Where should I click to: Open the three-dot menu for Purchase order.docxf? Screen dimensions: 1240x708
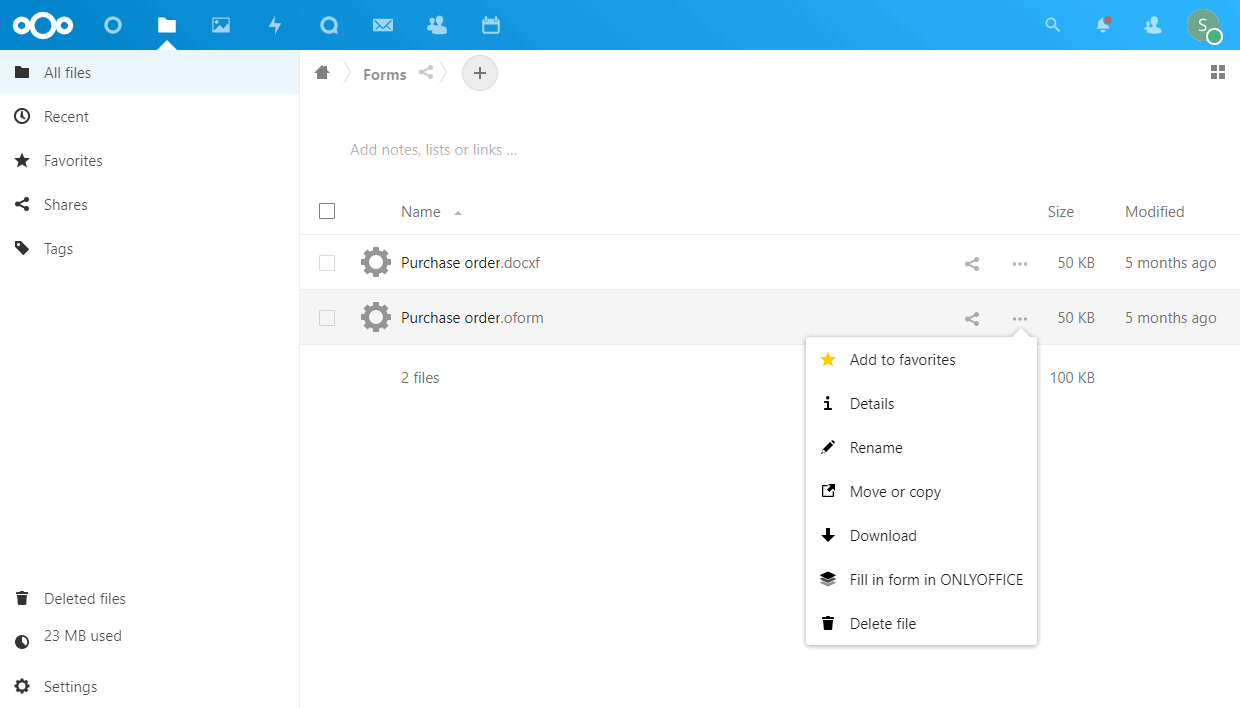click(1019, 263)
